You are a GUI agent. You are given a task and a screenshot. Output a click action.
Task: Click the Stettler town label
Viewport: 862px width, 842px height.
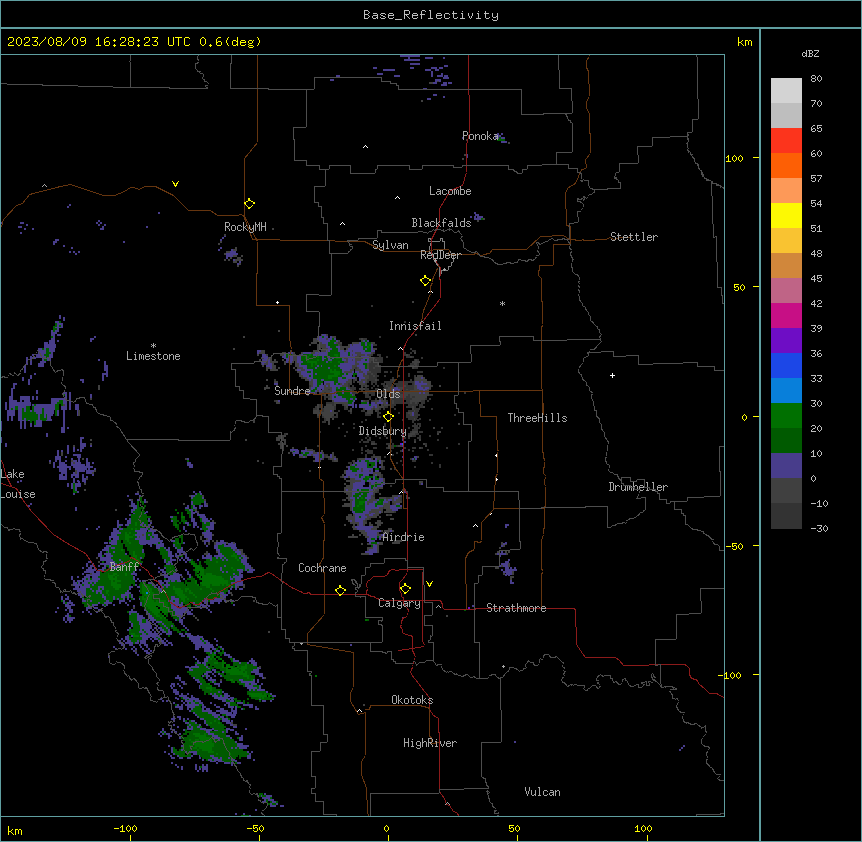pyautogui.click(x=634, y=237)
